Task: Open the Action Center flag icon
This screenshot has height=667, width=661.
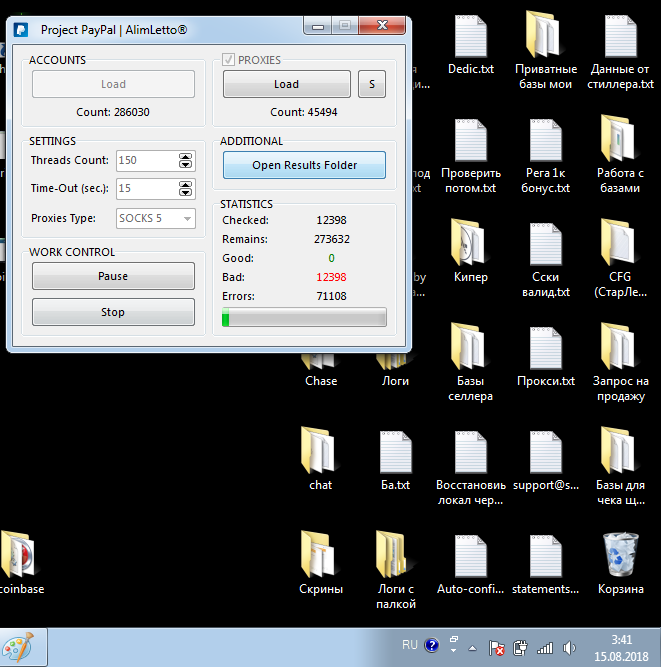Action: (496, 648)
